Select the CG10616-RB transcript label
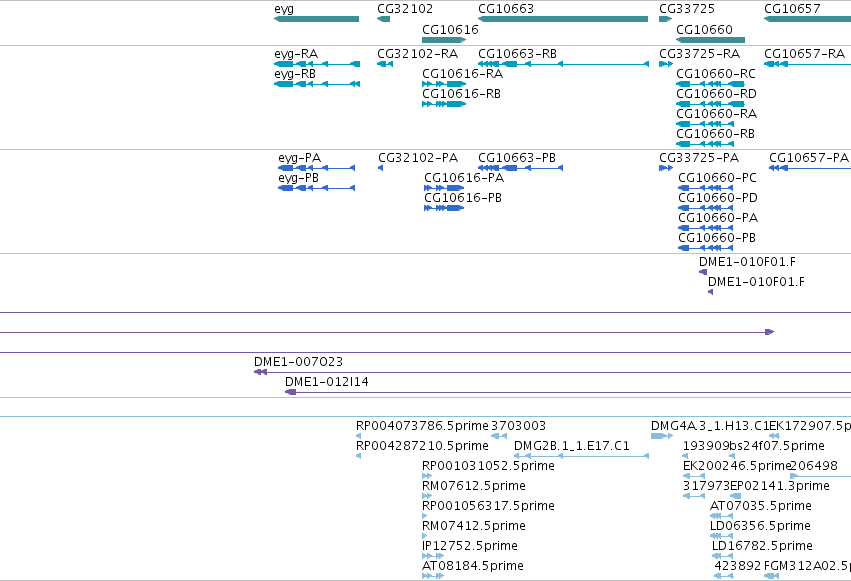 461,94
